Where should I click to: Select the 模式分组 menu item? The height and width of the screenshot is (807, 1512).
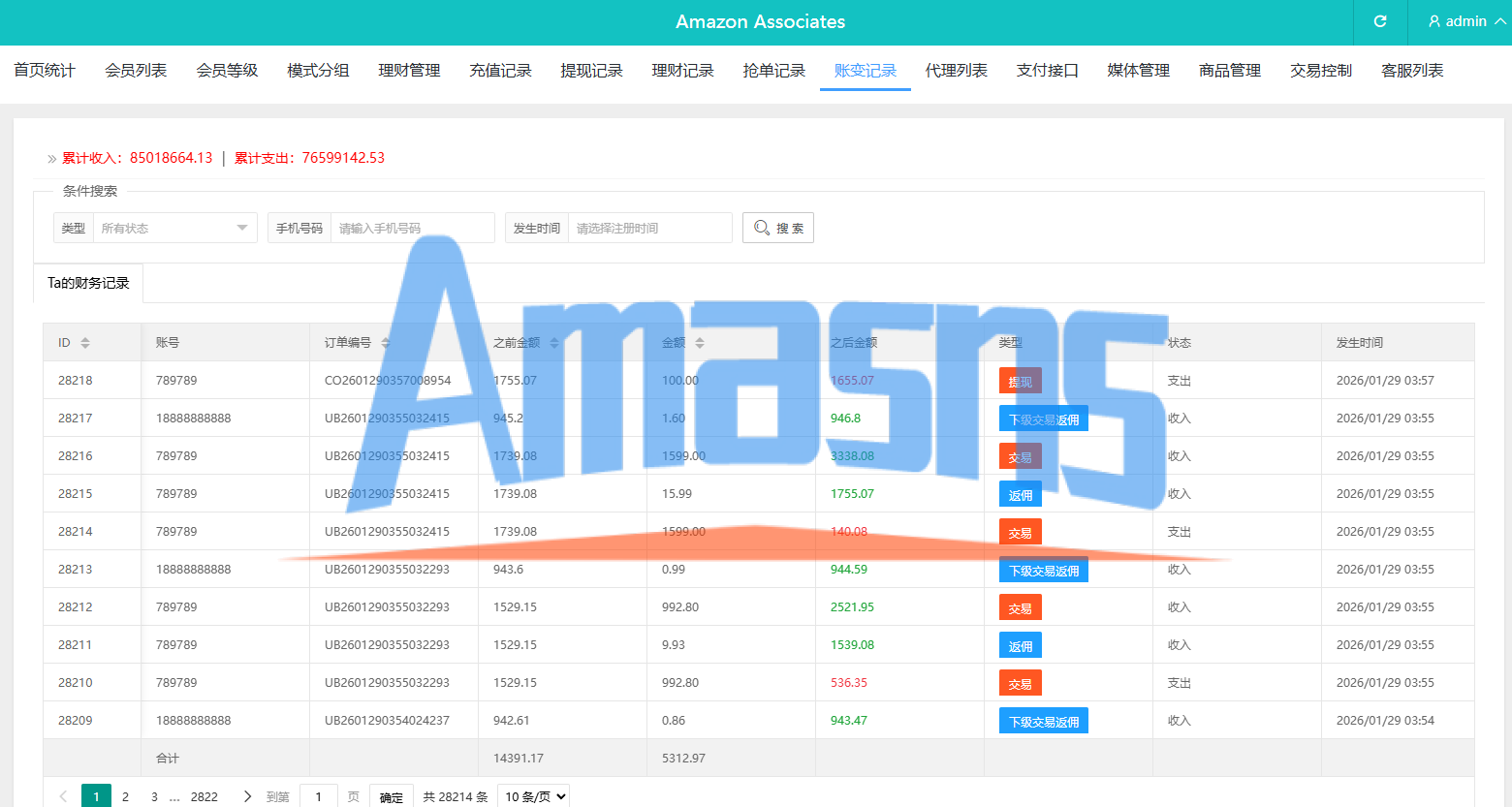[318, 71]
